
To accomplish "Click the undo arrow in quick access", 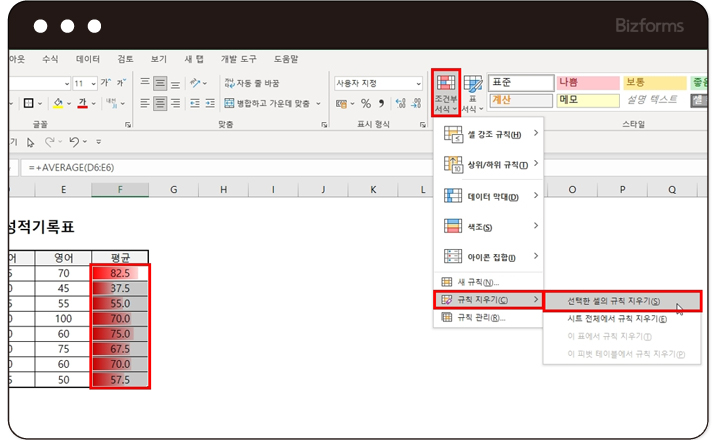I will pos(74,142).
